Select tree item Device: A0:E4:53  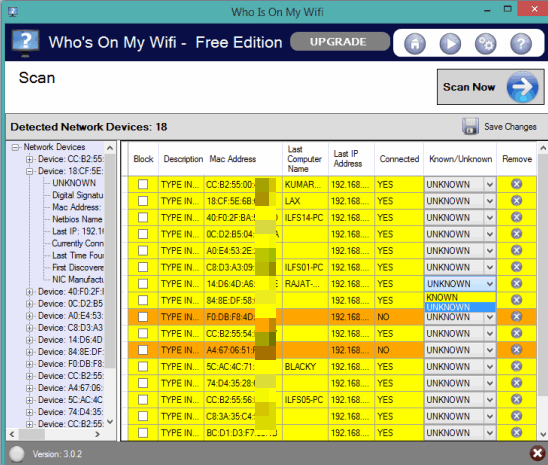point(70,316)
